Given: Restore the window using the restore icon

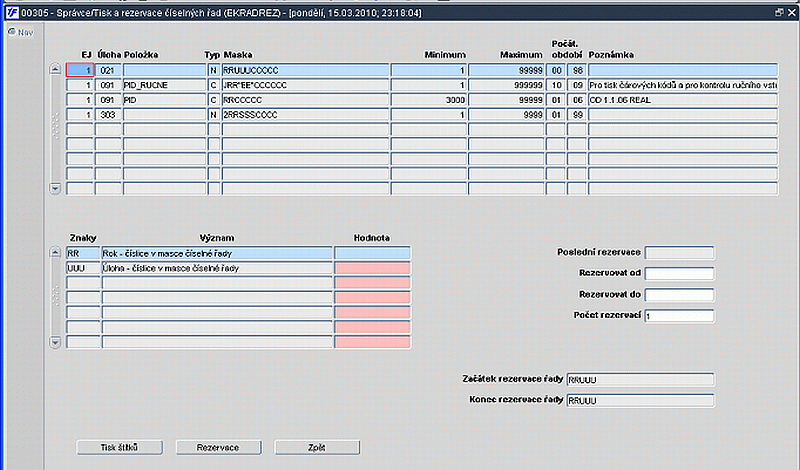Looking at the screenshot, I should [x=779, y=13].
